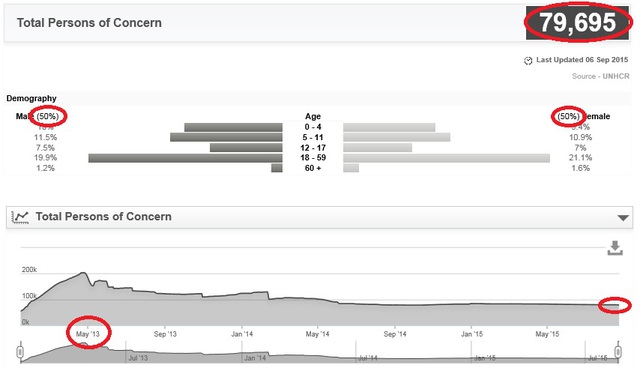The height and width of the screenshot is (371, 640).
Task: Click the Jan '15 x-axis label on main chart
Action: click(472, 334)
